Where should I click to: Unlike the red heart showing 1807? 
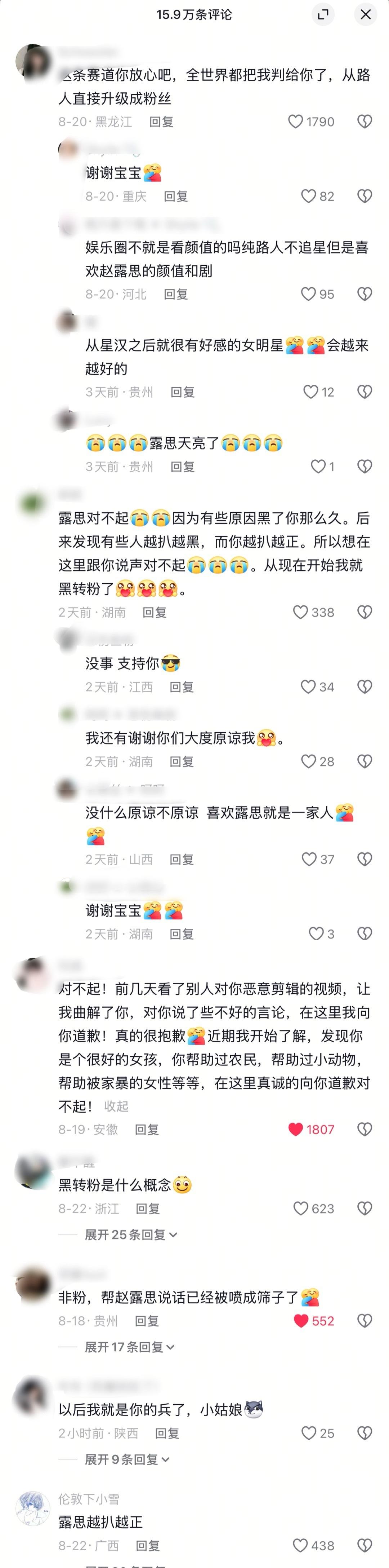(x=295, y=1129)
